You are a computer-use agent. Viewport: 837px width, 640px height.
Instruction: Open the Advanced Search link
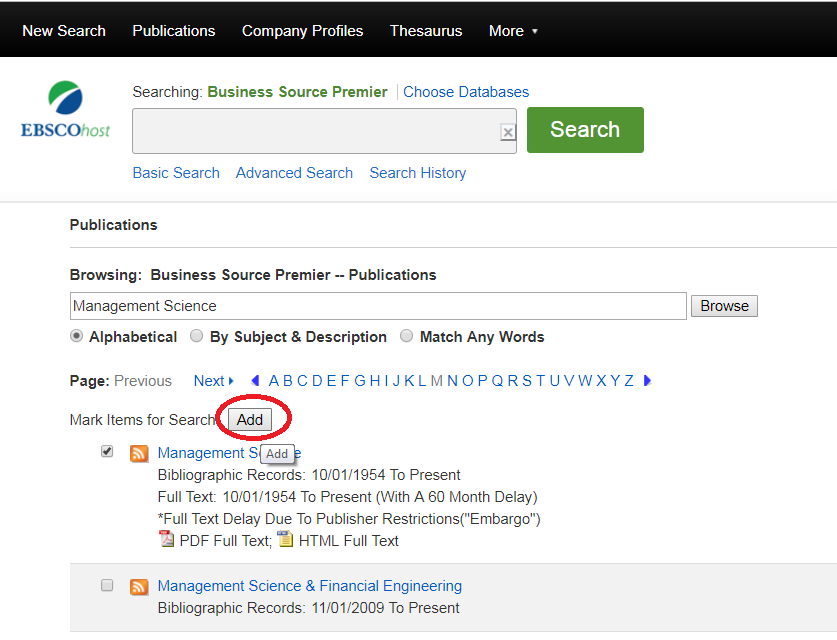(294, 172)
